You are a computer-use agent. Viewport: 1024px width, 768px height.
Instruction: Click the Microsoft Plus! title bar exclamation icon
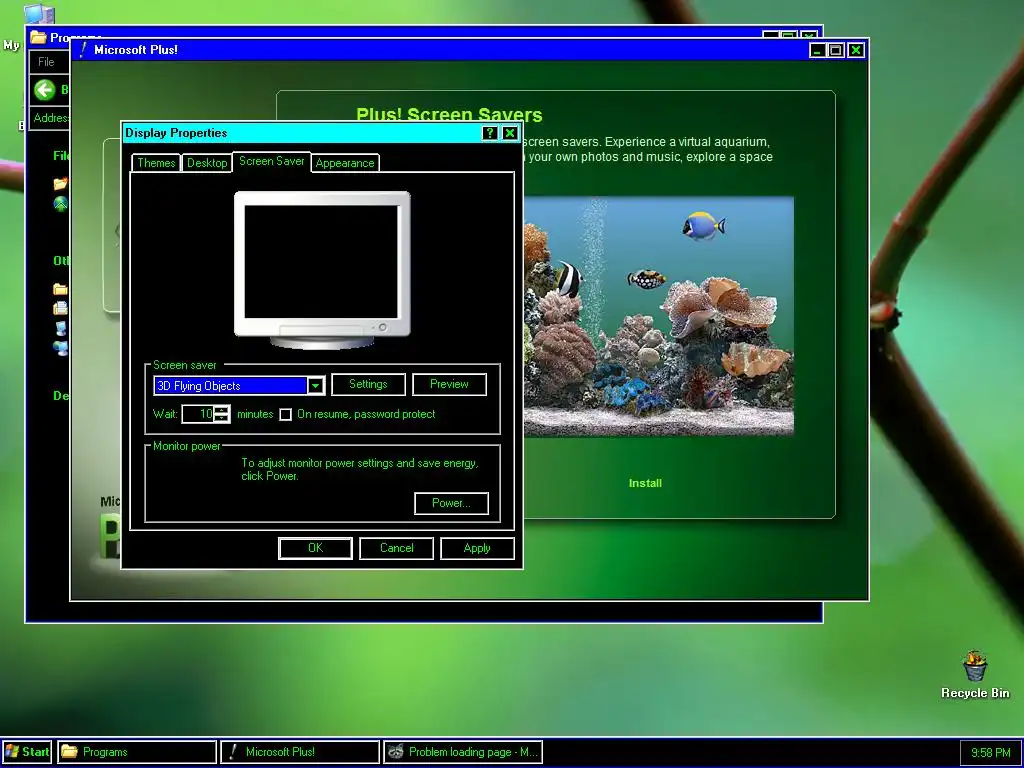tap(83, 50)
